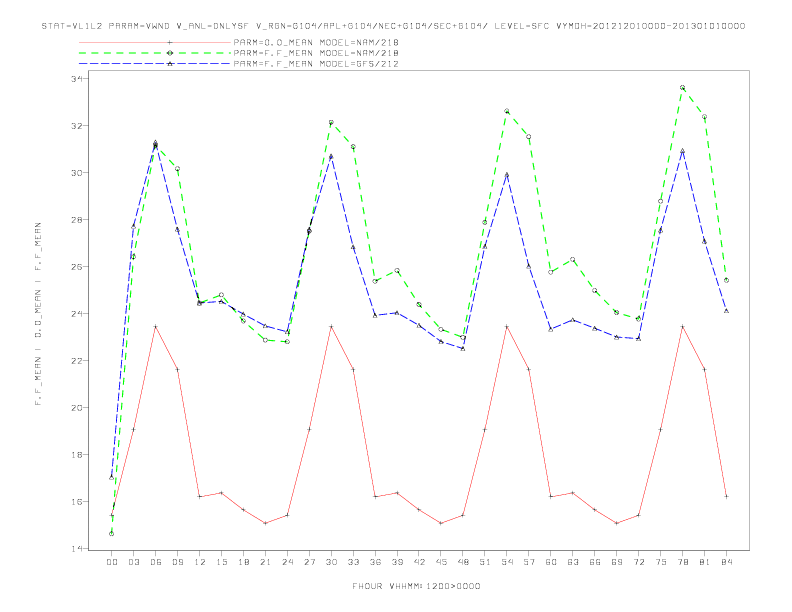Click y-axis tick label 16
Image resolution: width=792 pixels, height=612 pixels.
(x=78, y=501)
